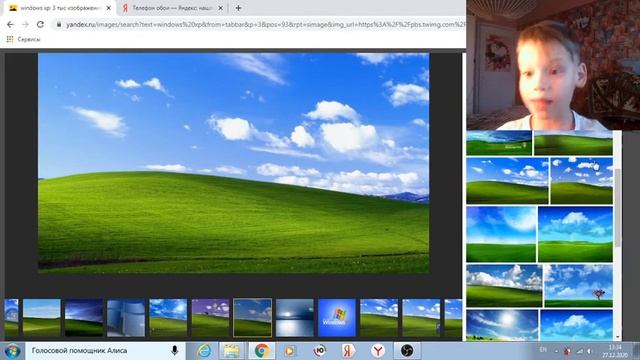
Task: Click the scrollbar down arrow in side panel
Action: (618, 337)
